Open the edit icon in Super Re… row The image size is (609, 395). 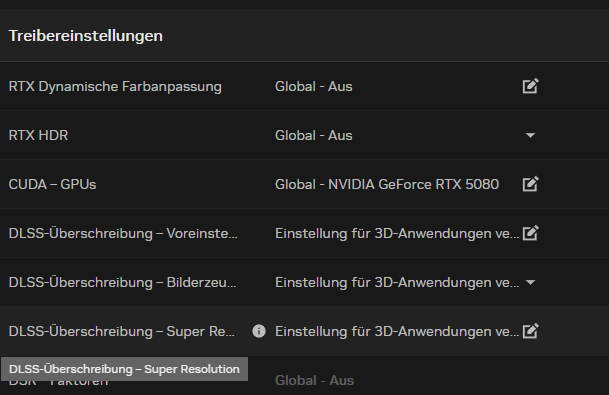[x=531, y=331]
